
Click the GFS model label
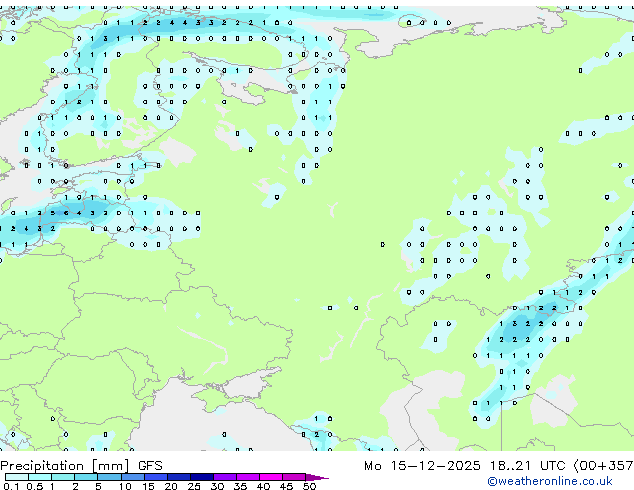[150, 465]
